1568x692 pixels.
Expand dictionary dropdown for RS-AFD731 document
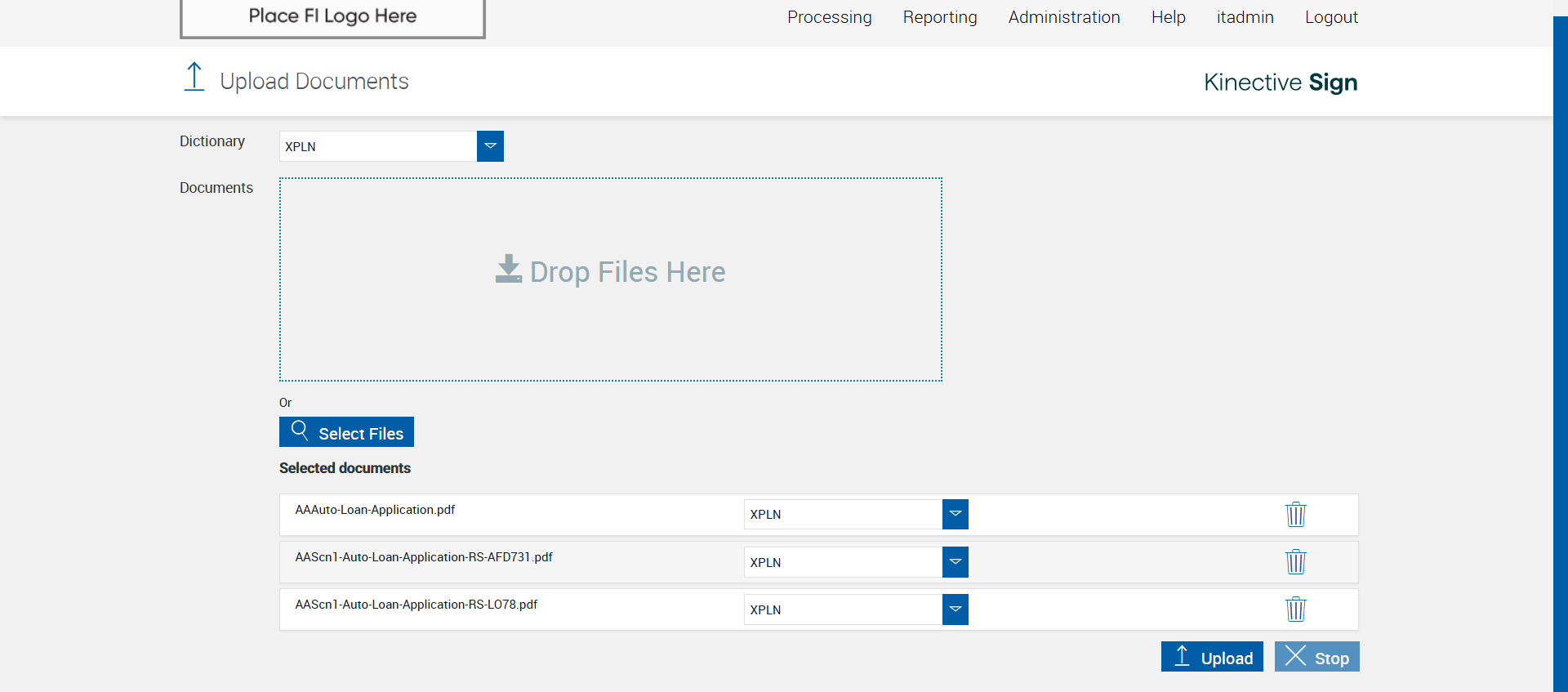click(x=955, y=562)
